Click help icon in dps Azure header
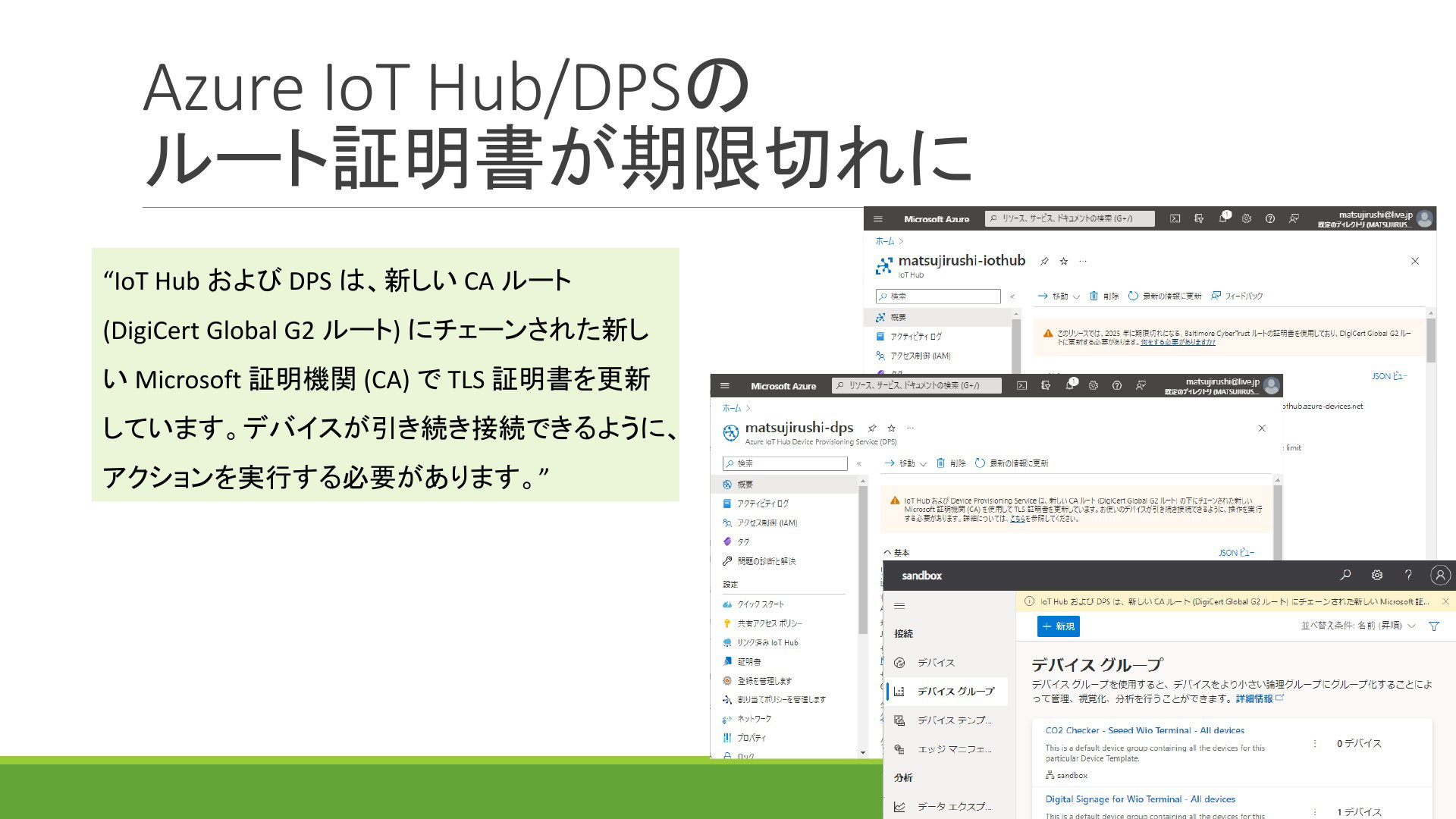The height and width of the screenshot is (819, 1456). click(1117, 385)
